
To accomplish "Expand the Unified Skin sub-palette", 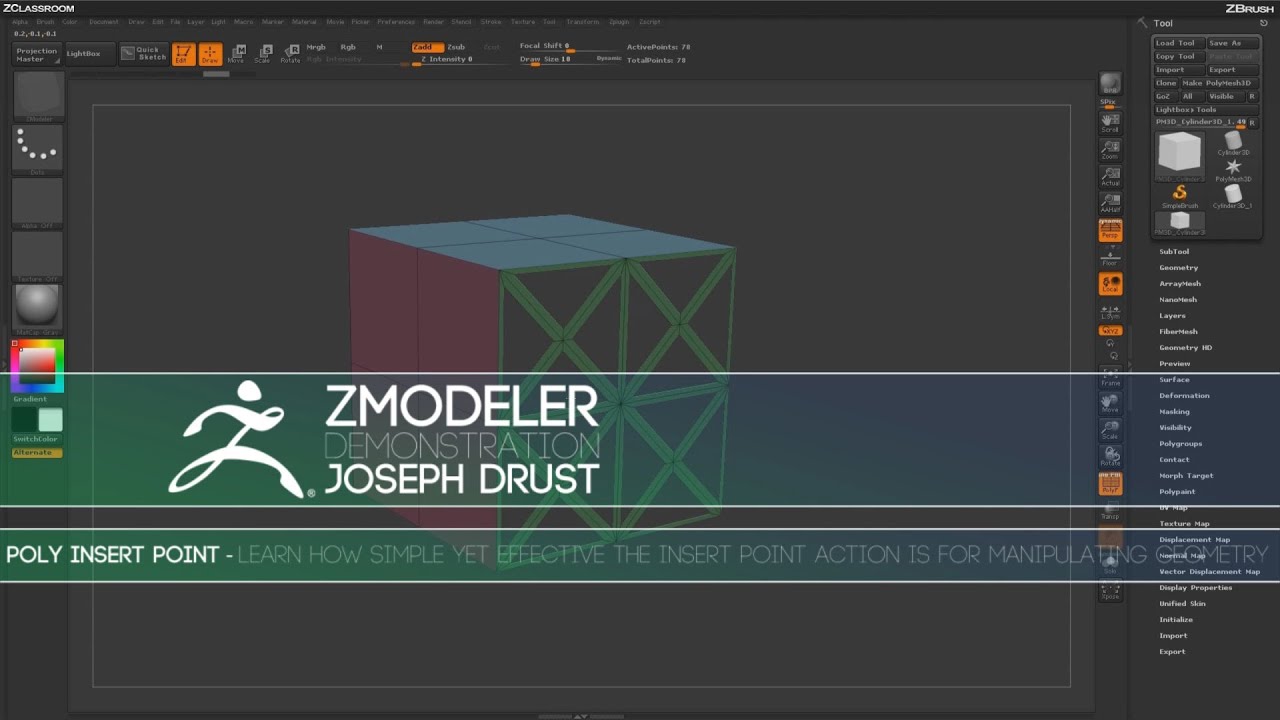I will [1182, 604].
